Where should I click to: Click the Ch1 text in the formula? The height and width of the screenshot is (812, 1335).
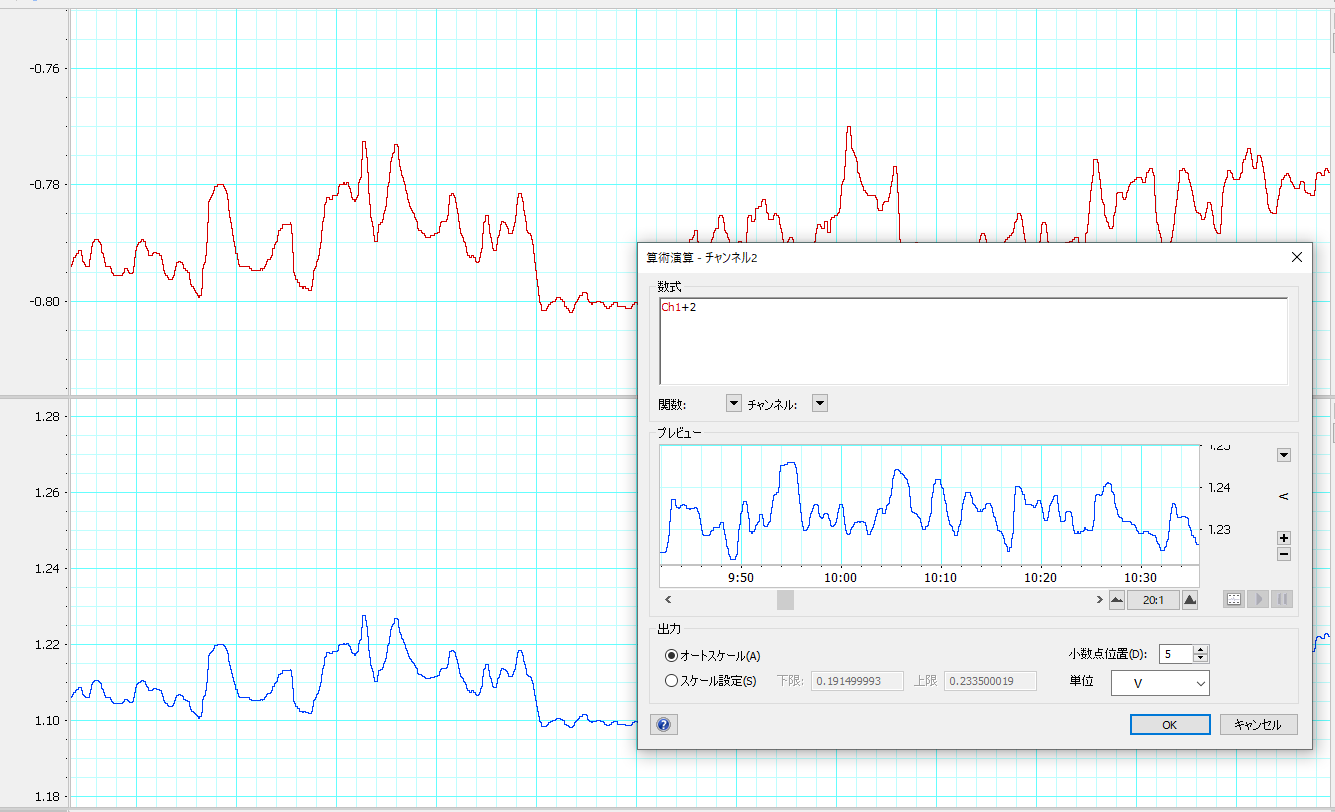tap(670, 307)
